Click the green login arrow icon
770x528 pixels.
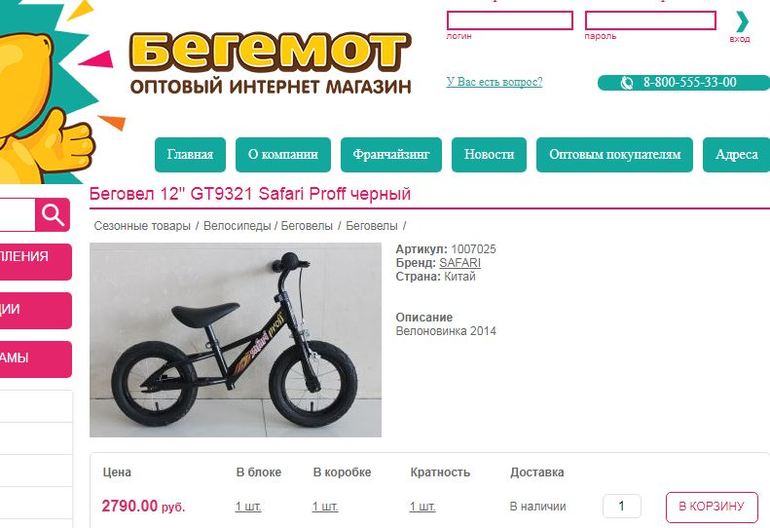pyautogui.click(x=742, y=22)
